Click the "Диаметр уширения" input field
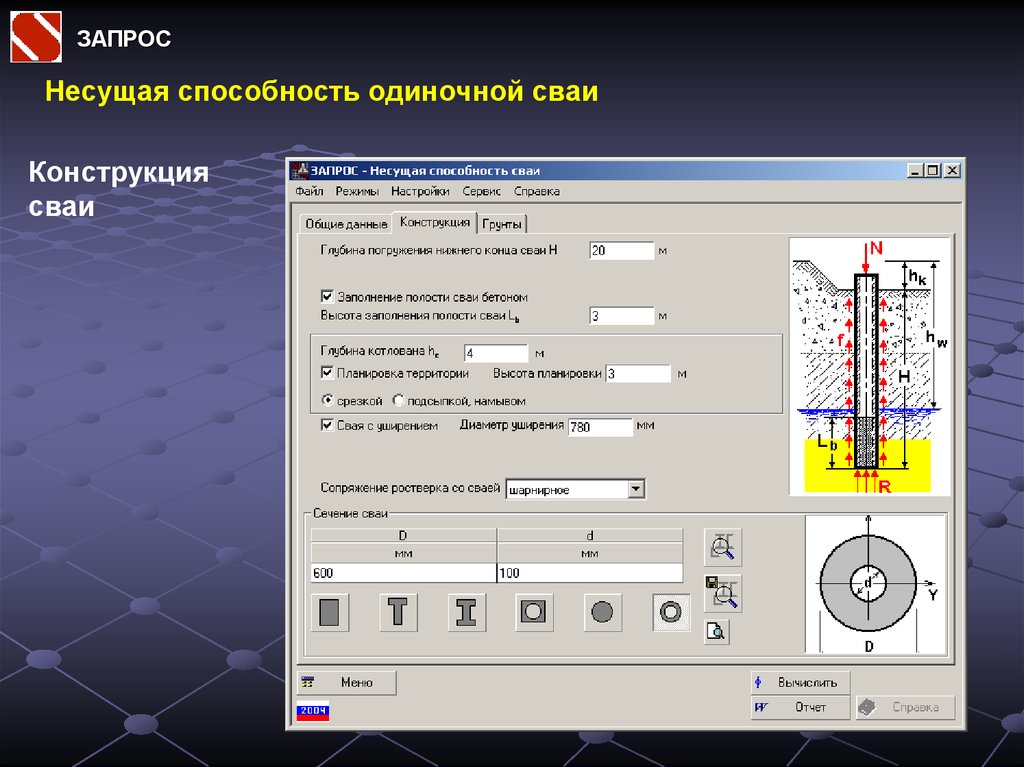The image size is (1024, 767). point(600,427)
